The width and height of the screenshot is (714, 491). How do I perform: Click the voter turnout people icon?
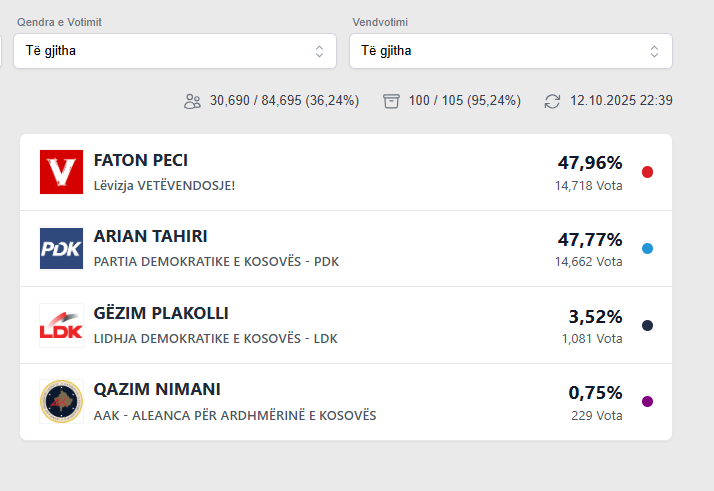[193, 101]
